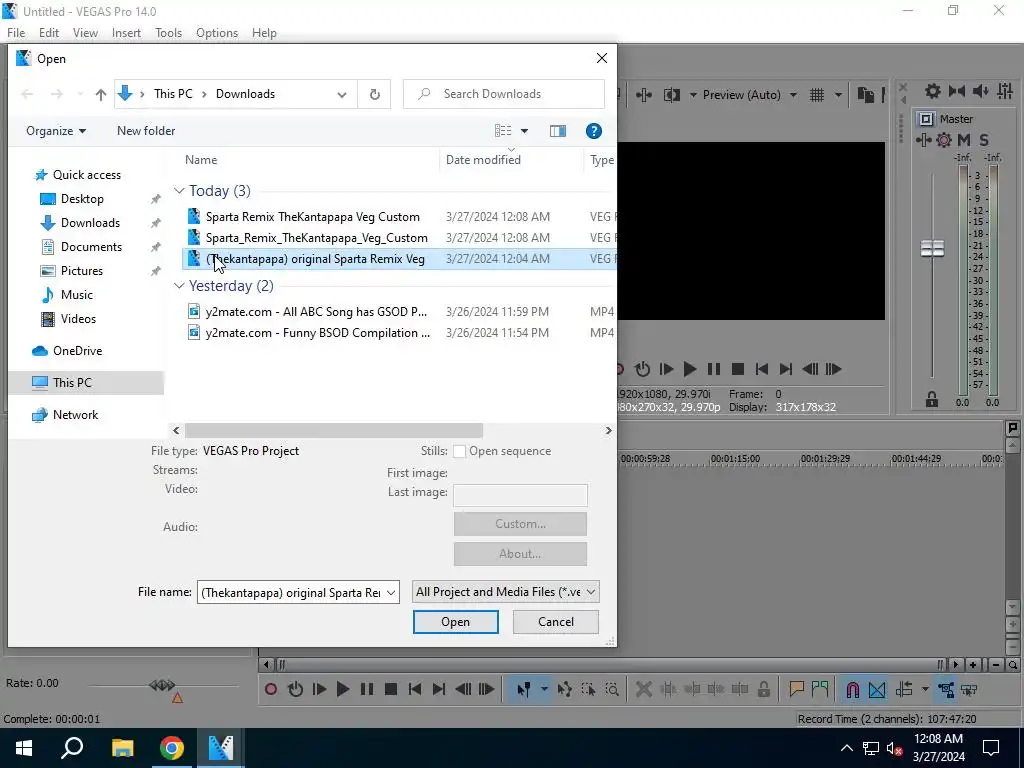Click the Downmix Output icon in the Master Bus panel
Image resolution: width=1024 pixels, height=768 pixels.
point(957,91)
